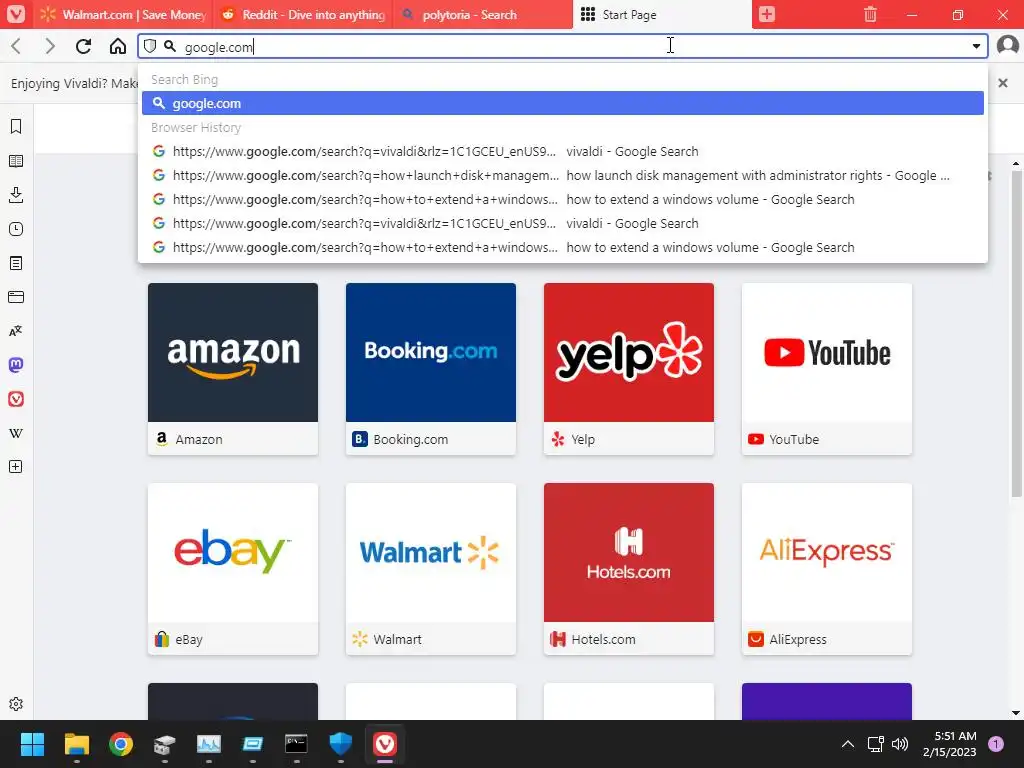
Task: Open the YouTube speed dial
Action: pyautogui.click(x=827, y=369)
